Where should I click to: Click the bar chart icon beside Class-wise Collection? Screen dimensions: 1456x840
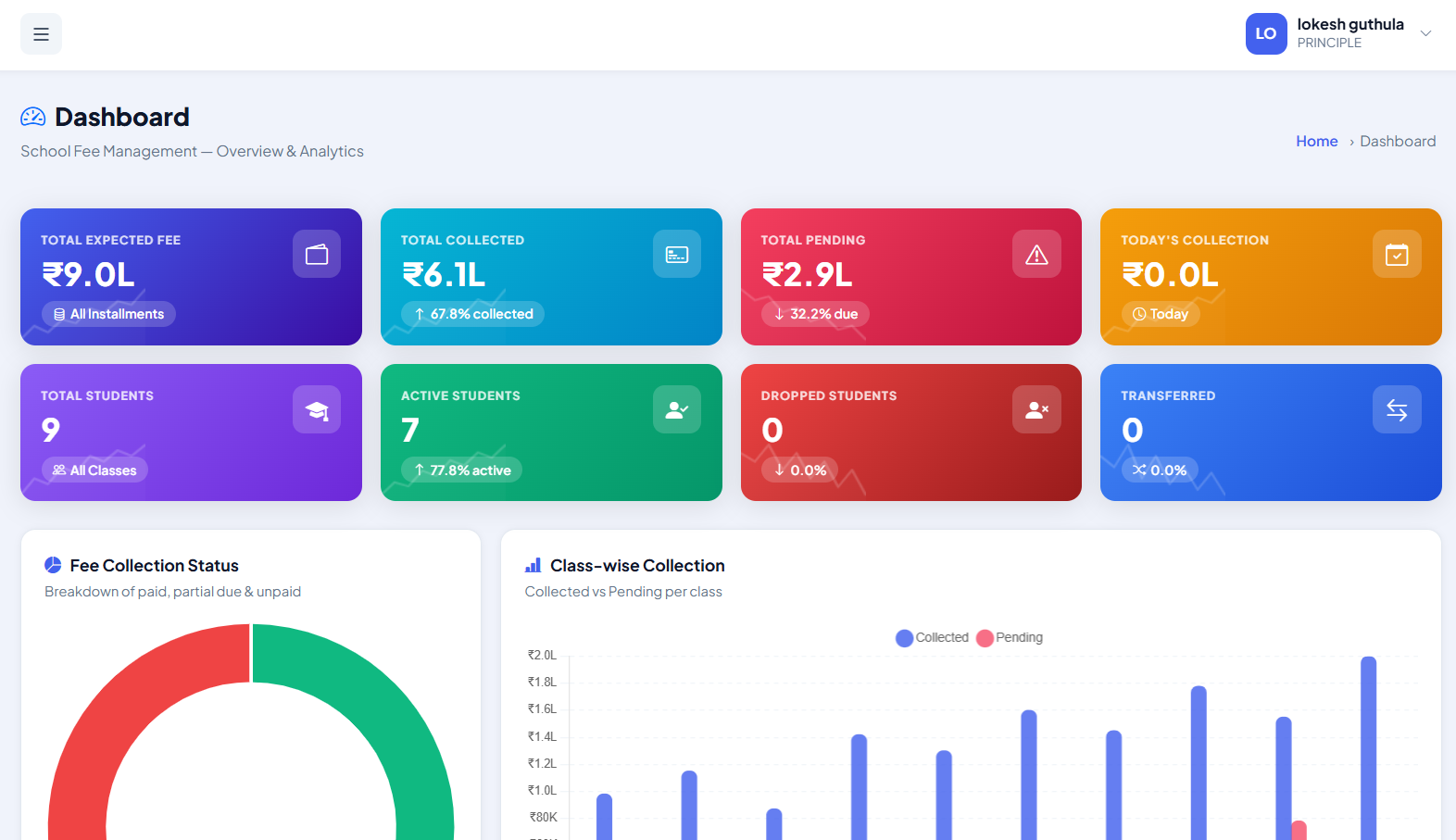[533, 565]
